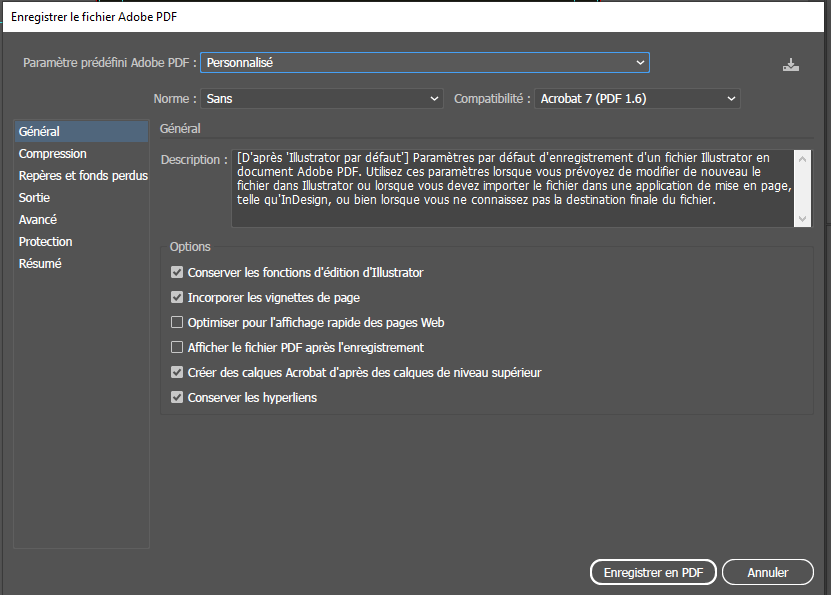Toggle Créer des calques Acrobat checkbox

point(178,372)
